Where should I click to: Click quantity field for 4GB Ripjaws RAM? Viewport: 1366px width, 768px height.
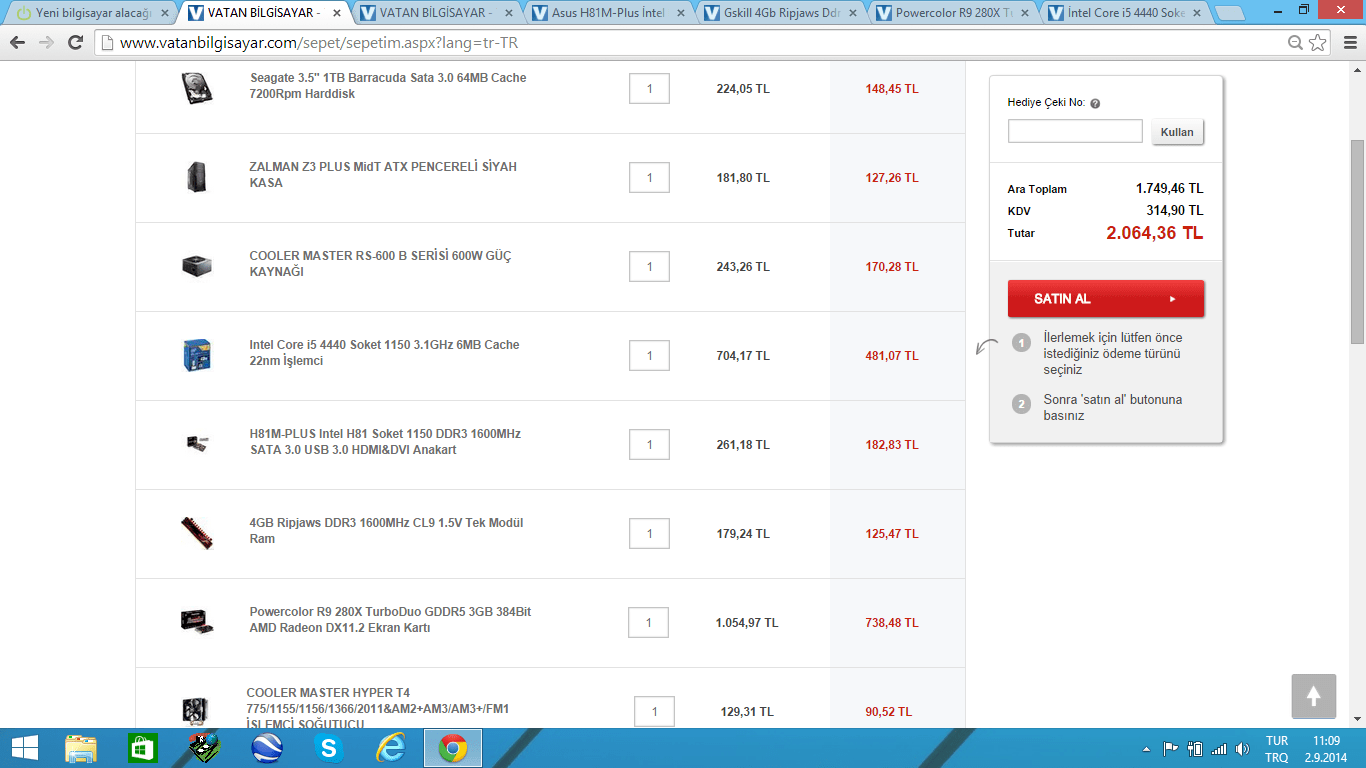[x=649, y=534]
